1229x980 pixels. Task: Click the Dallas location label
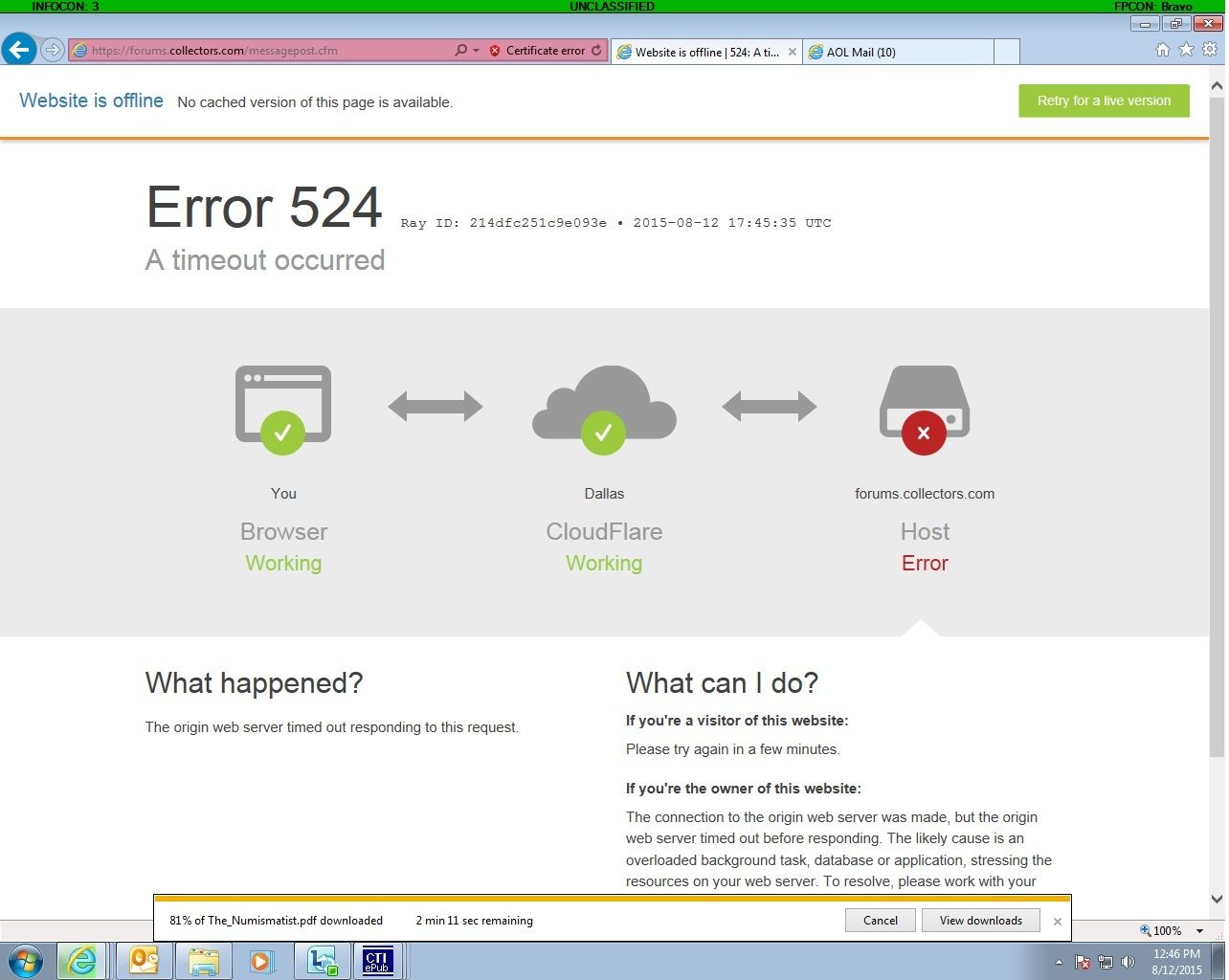click(604, 494)
